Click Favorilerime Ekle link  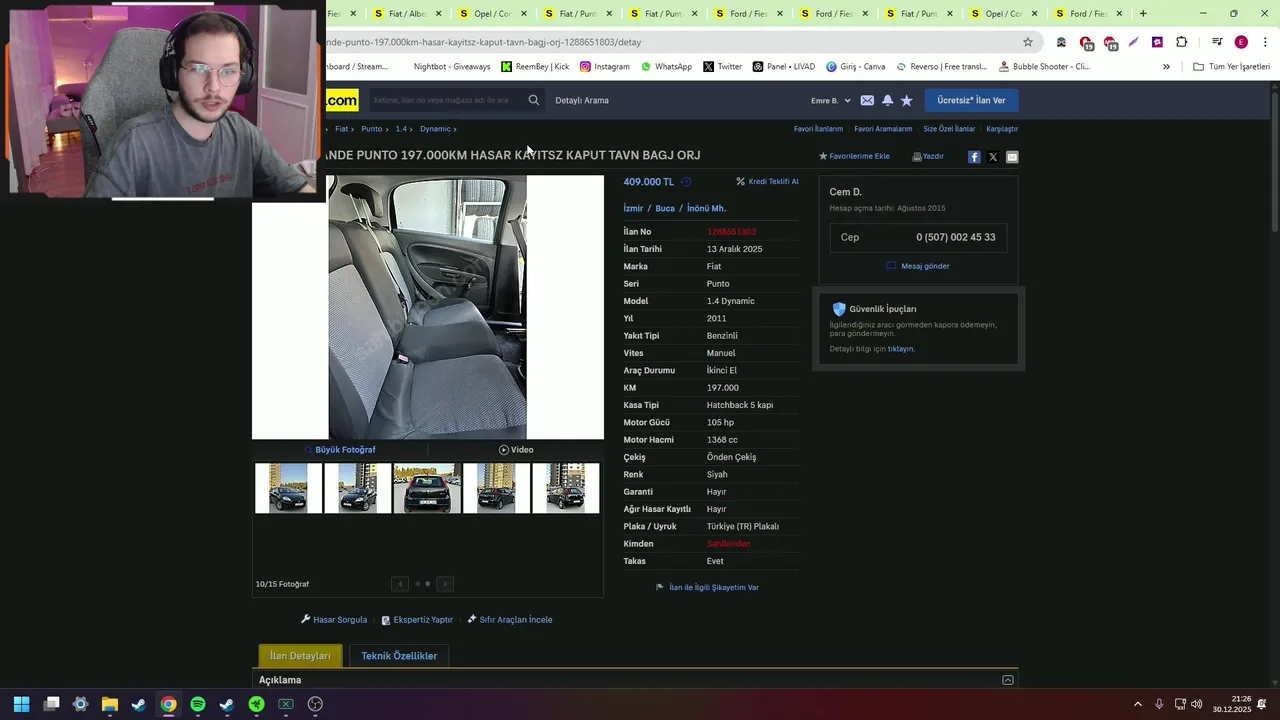click(854, 156)
